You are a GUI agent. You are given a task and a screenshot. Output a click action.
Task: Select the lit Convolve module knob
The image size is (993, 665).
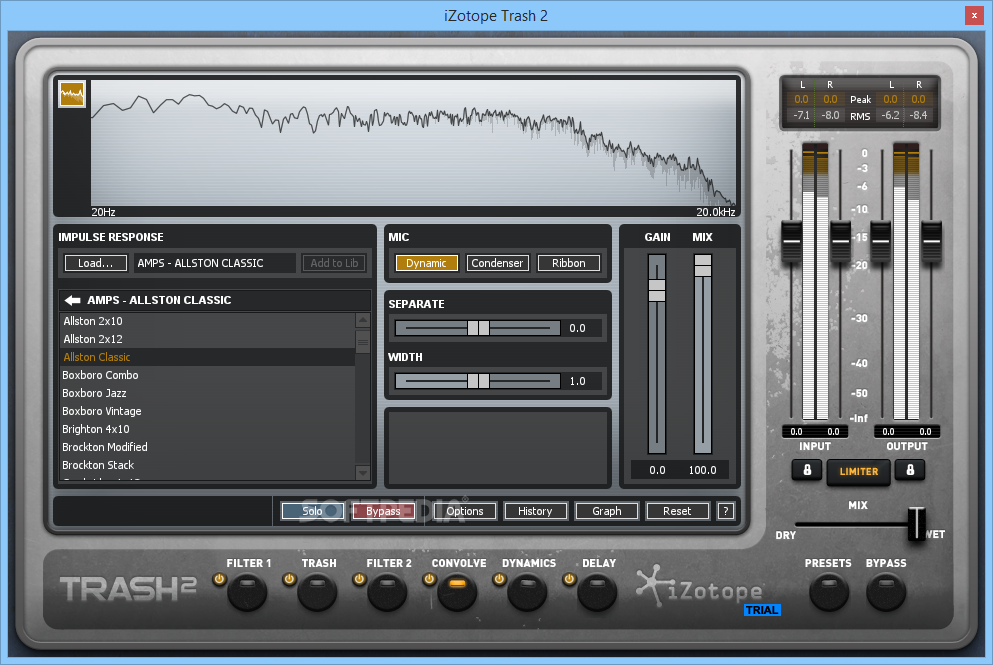click(x=457, y=592)
